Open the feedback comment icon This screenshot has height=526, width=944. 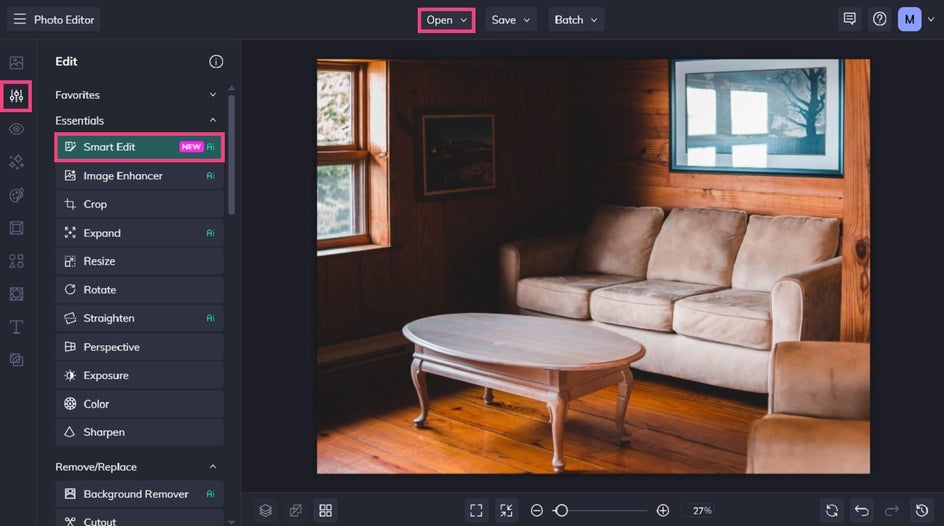point(849,19)
